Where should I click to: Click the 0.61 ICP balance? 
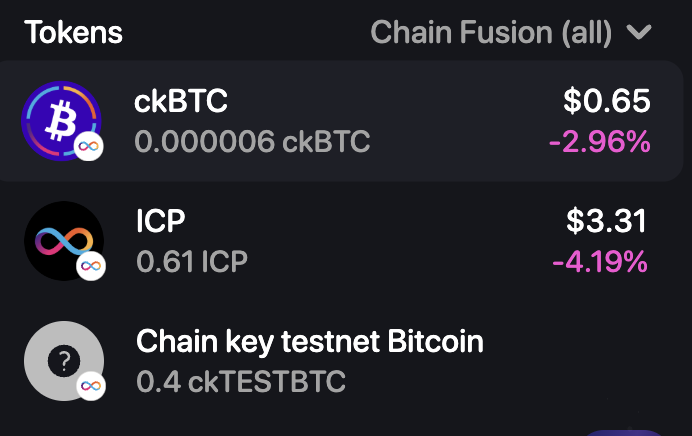[x=191, y=262]
